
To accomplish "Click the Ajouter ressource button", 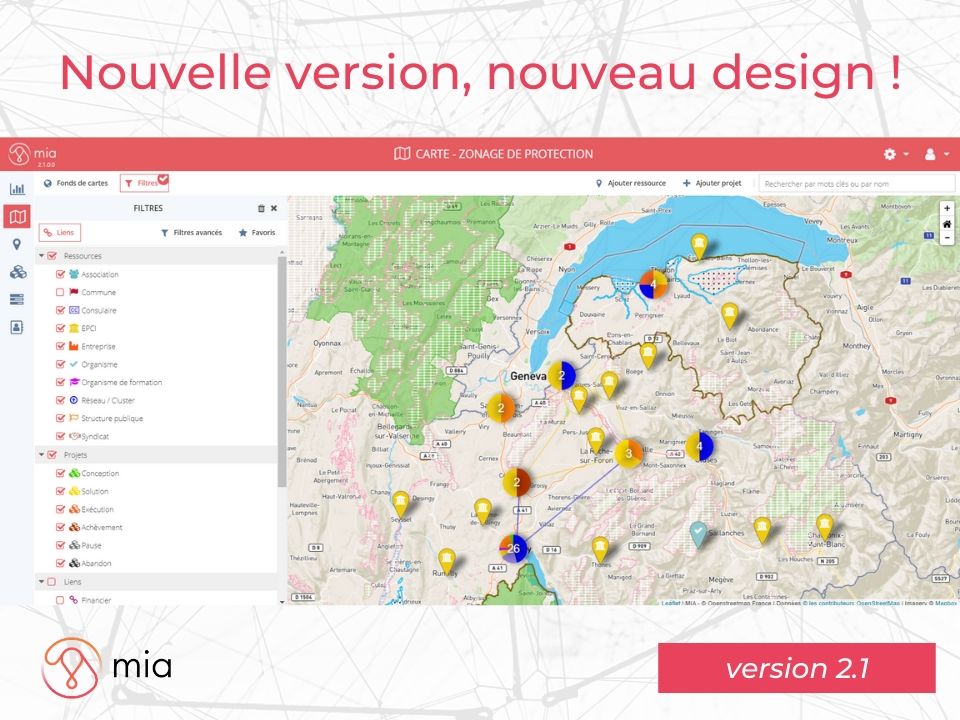I will click(630, 184).
